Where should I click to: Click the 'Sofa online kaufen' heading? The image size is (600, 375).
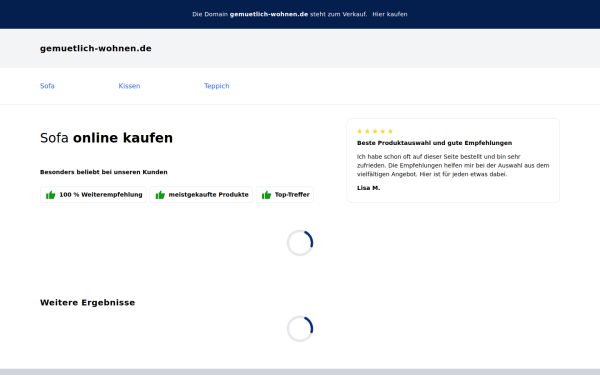tap(106, 138)
